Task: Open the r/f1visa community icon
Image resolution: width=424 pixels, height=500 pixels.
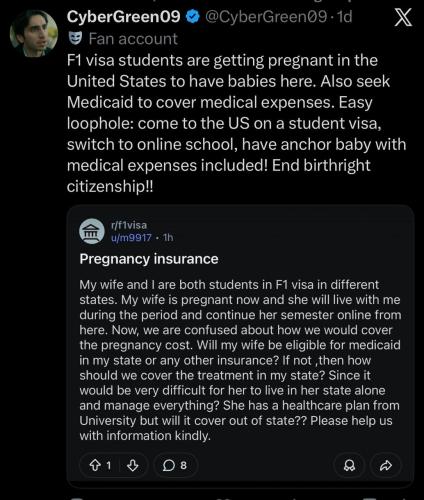Action: (x=92, y=231)
